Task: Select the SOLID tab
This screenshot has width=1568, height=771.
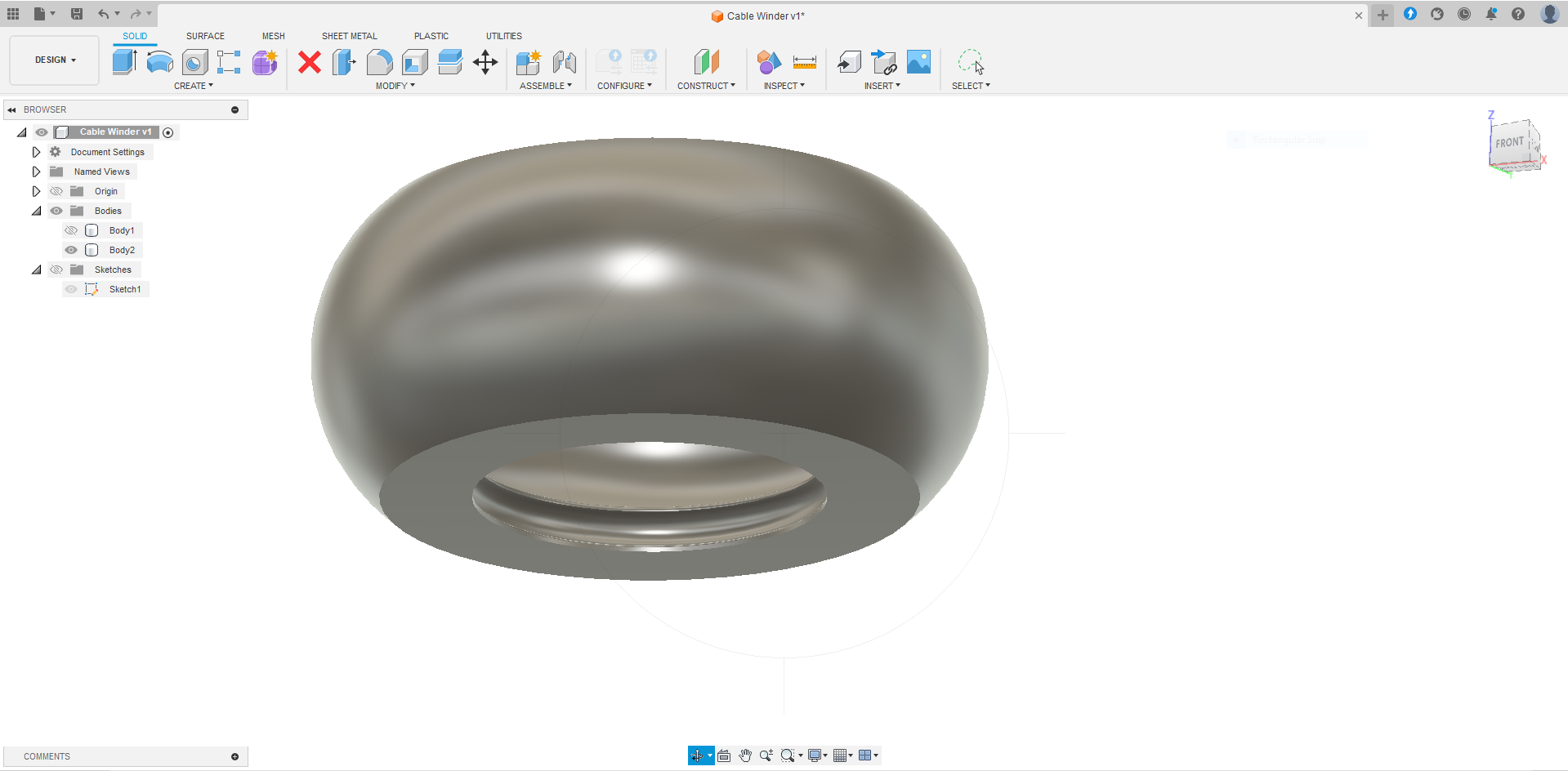Action: pyautogui.click(x=135, y=36)
